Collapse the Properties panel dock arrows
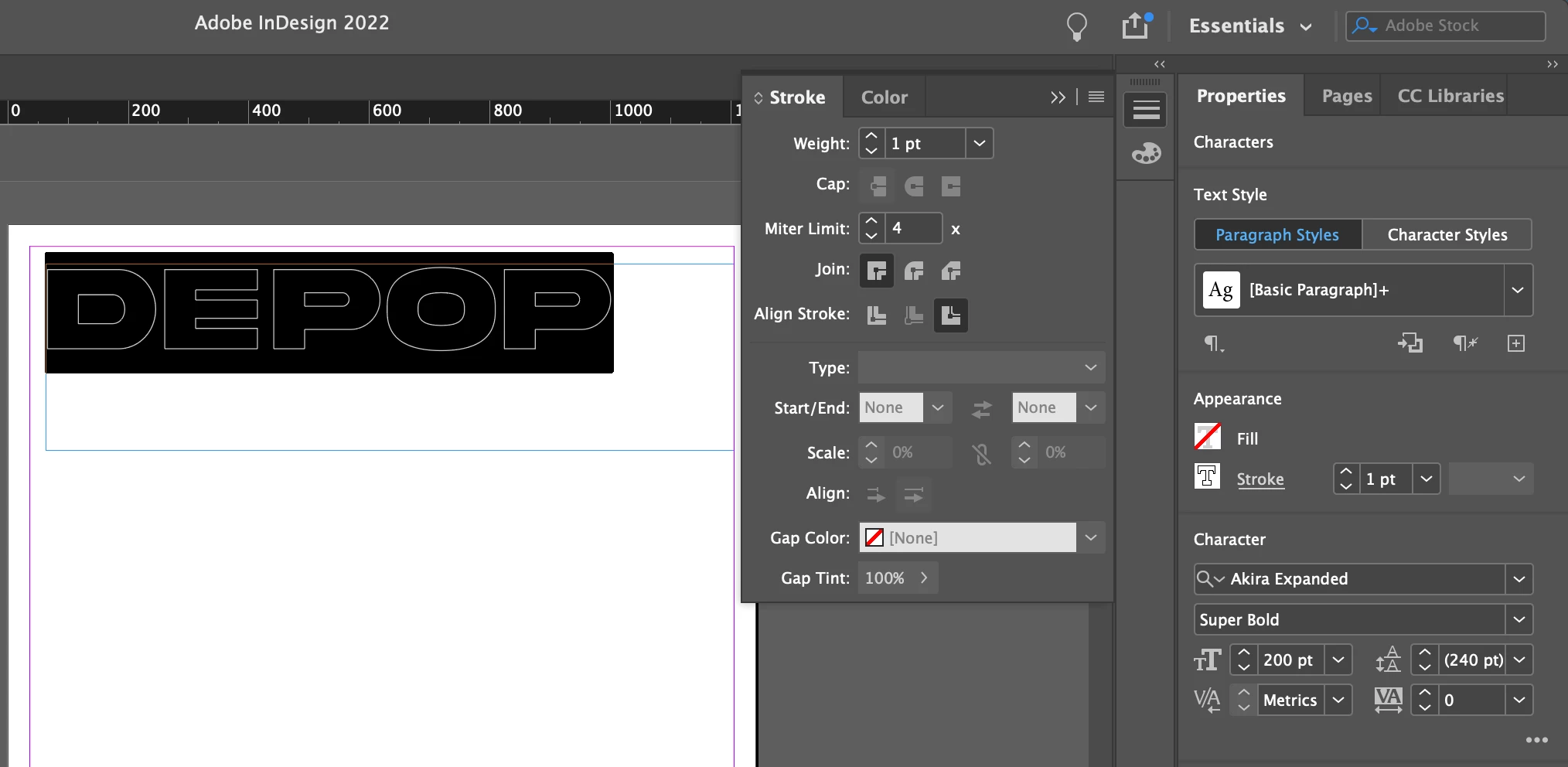The width and height of the screenshot is (1568, 767). point(1553,64)
